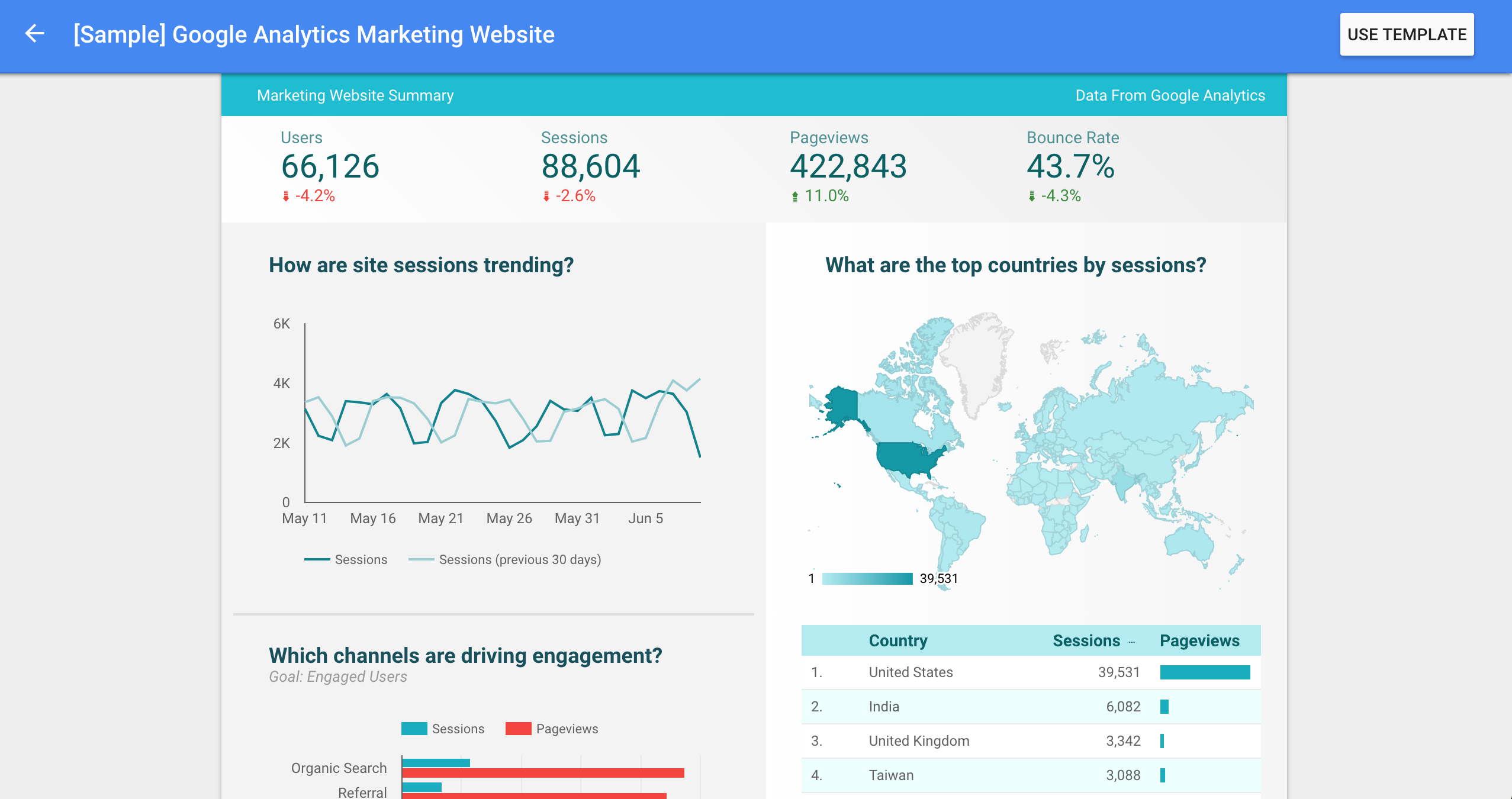Click the report title in top bar
This screenshot has width=1512, height=799.
(314, 34)
